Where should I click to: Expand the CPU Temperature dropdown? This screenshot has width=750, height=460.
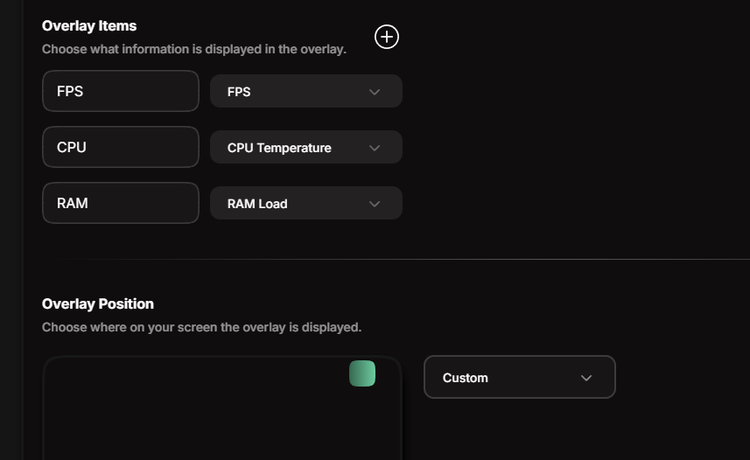pyautogui.click(x=305, y=148)
